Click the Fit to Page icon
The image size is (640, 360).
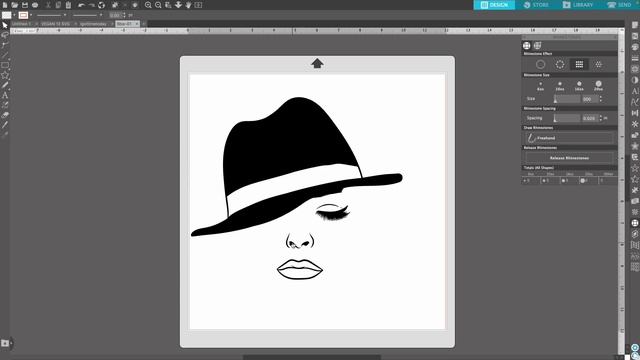[198, 5]
